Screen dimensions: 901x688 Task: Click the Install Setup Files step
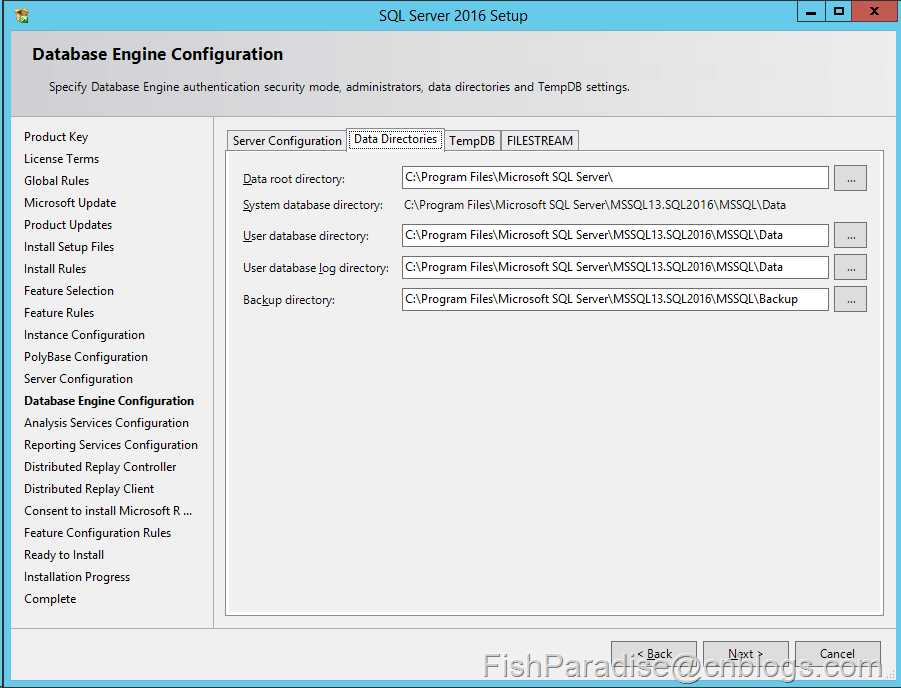pyautogui.click(x=69, y=247)
